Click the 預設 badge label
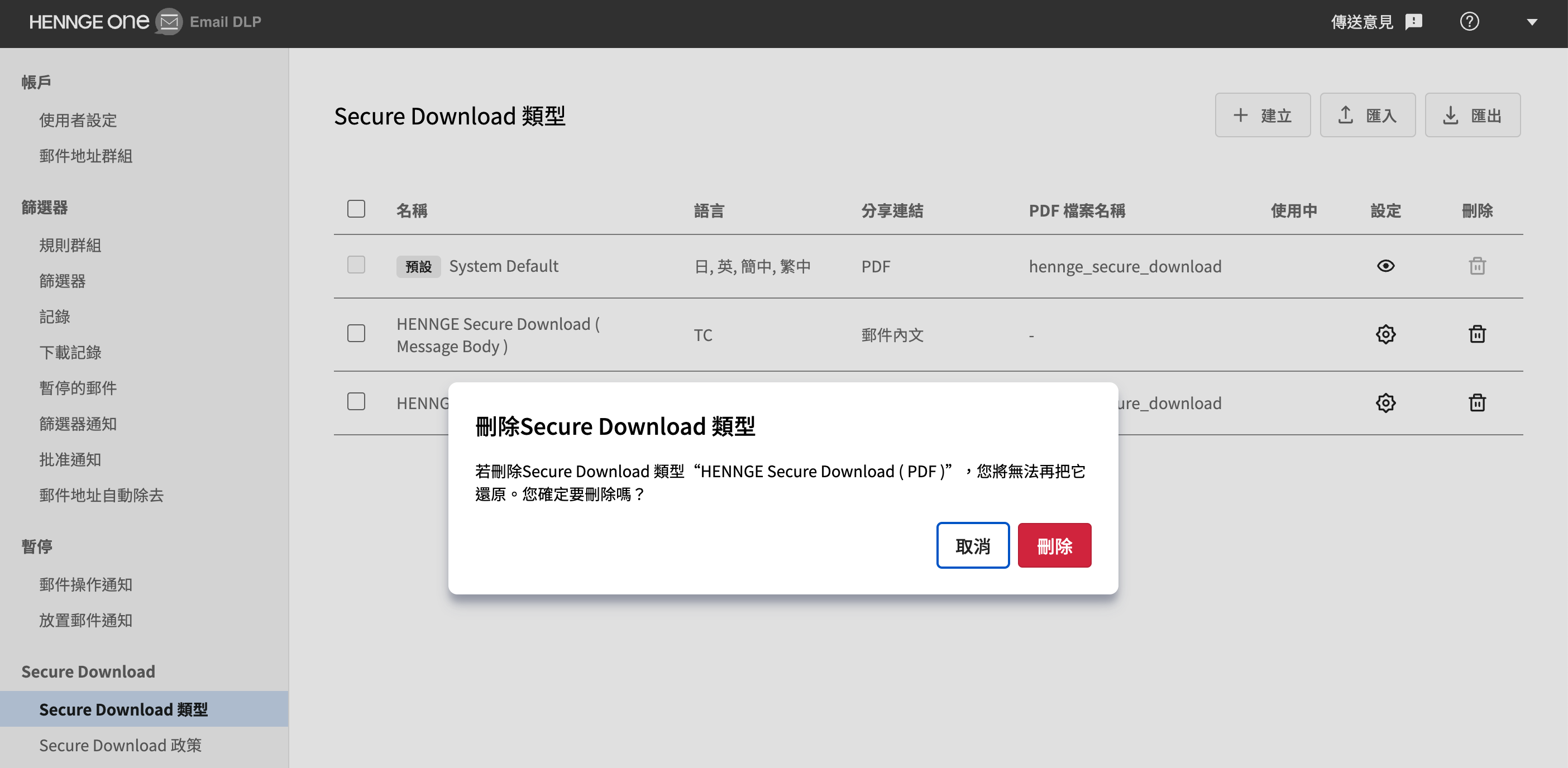Screen dimensions: 1568x768 (x=418, y=267)
